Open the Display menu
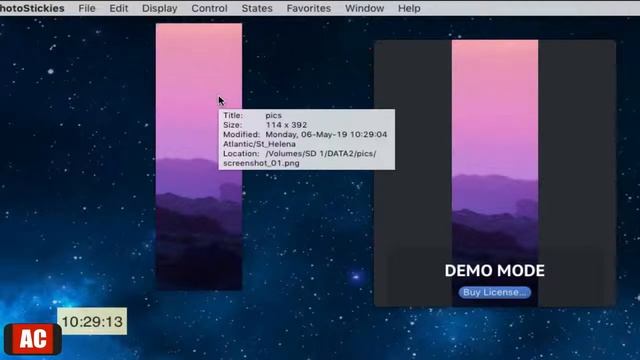 160,8
